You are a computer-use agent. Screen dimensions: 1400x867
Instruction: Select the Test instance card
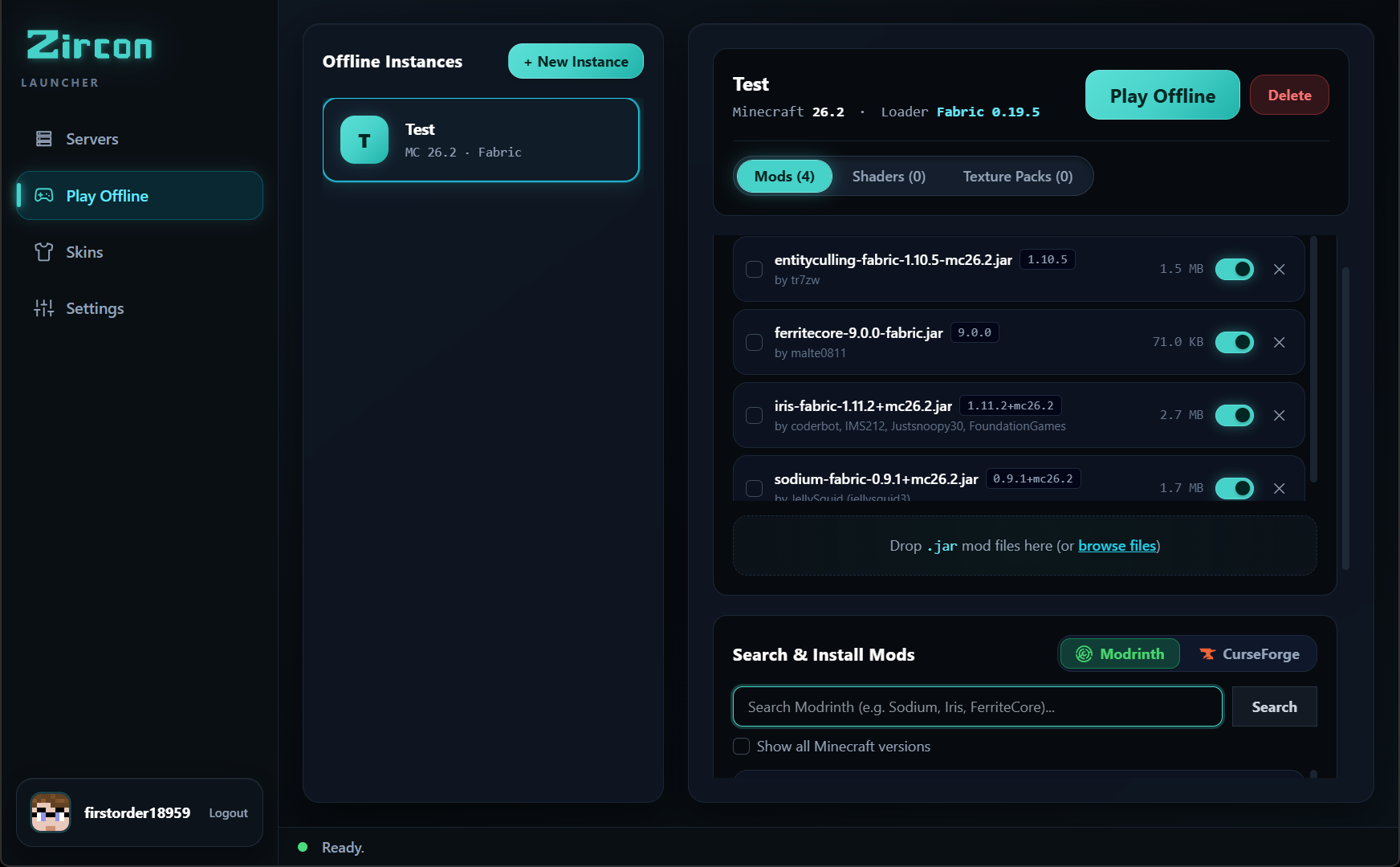click(x=481, y=140)
